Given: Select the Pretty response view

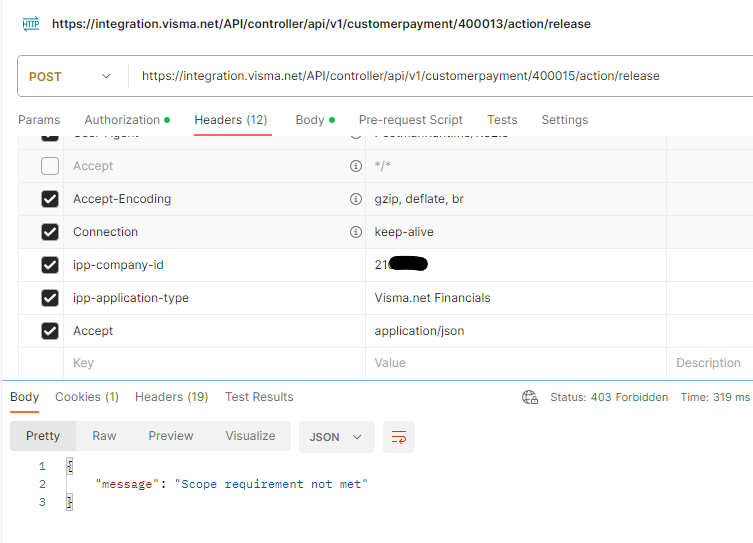Looking at the screenshot, I should pos(43,436).
